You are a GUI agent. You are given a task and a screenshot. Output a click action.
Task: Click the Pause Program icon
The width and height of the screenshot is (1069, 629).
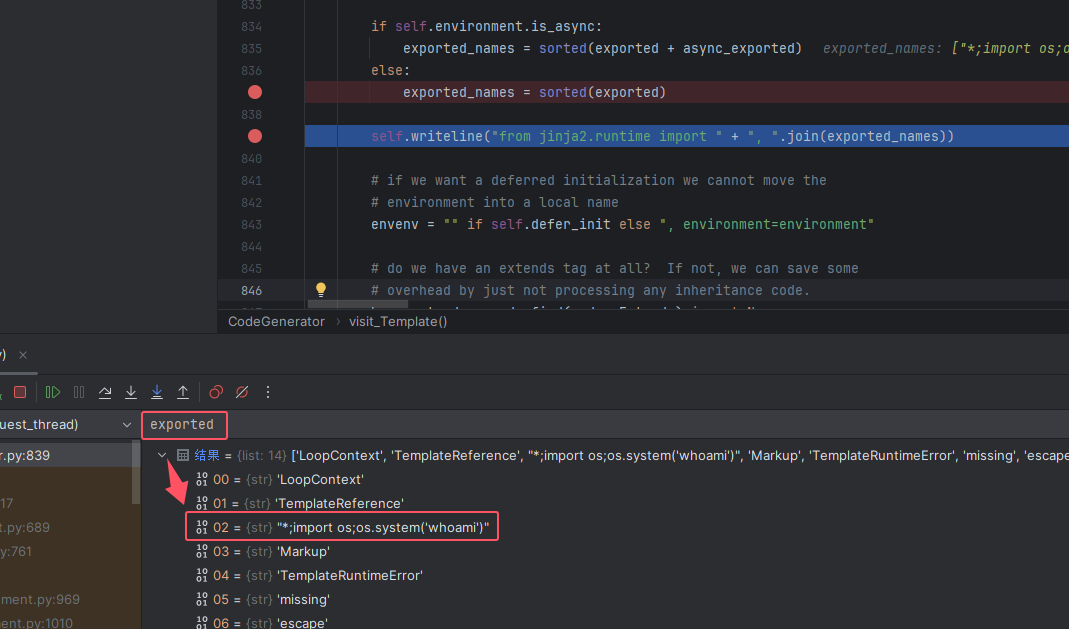click(x=79, y=392)
